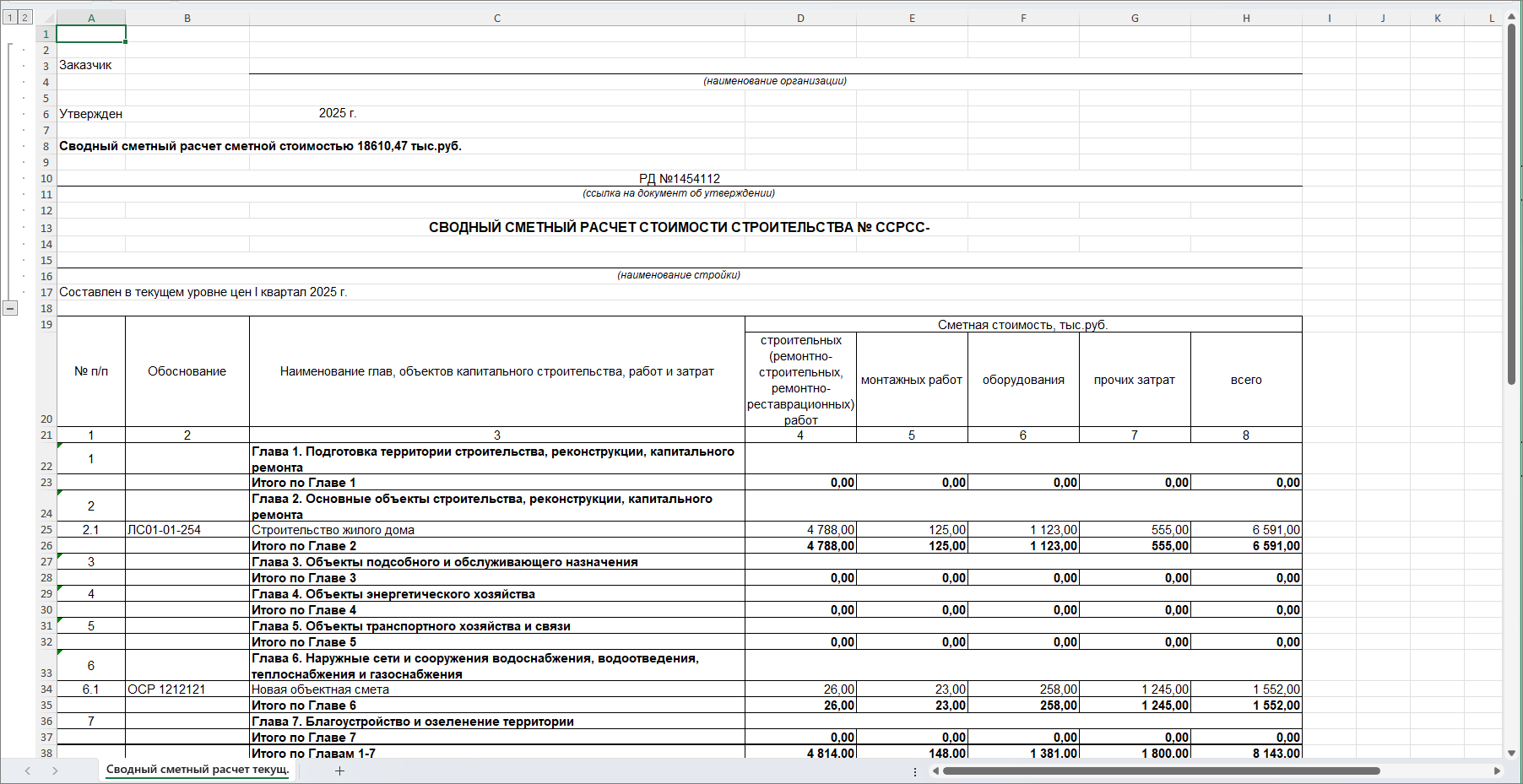Add a new worksheet with the plus icon

pos(339,770)
